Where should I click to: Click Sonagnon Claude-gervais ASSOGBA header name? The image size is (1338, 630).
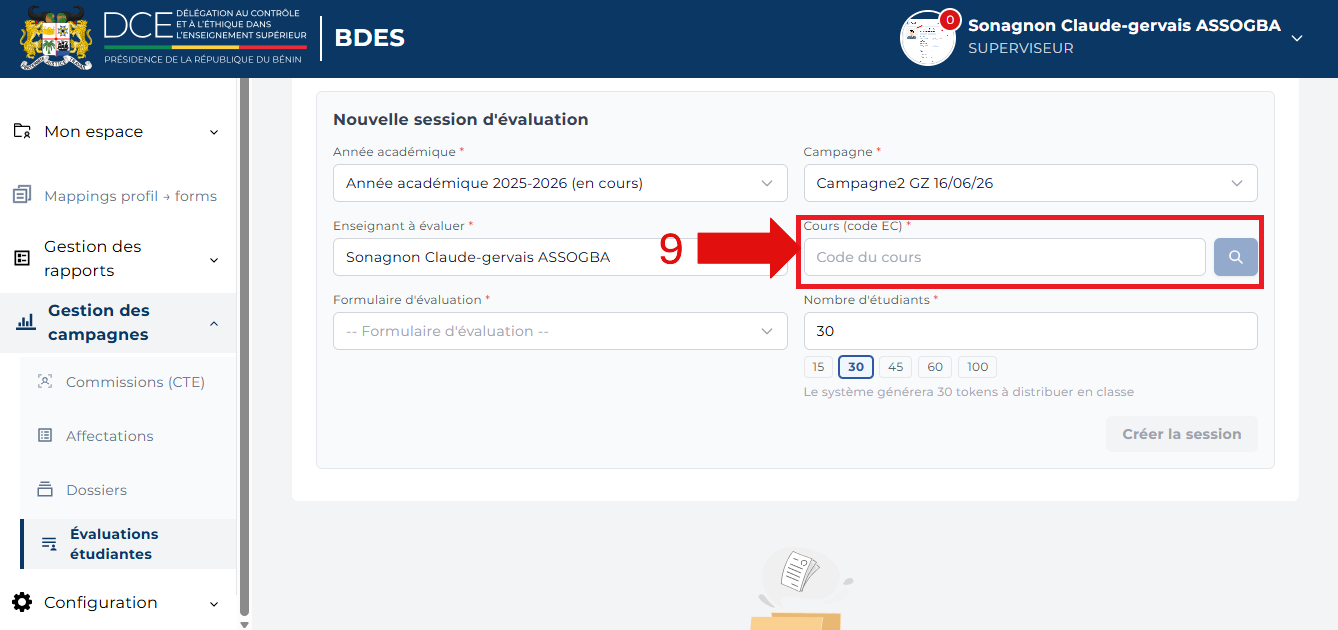coord(1124,26)
